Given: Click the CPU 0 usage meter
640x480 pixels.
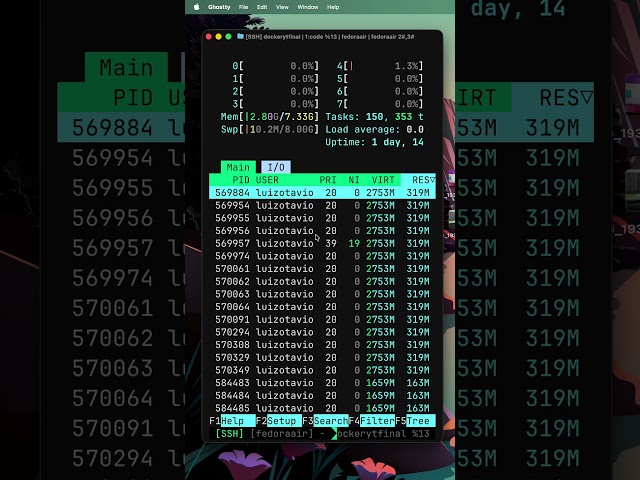Looking at the screenshot, I should point(276,66).
